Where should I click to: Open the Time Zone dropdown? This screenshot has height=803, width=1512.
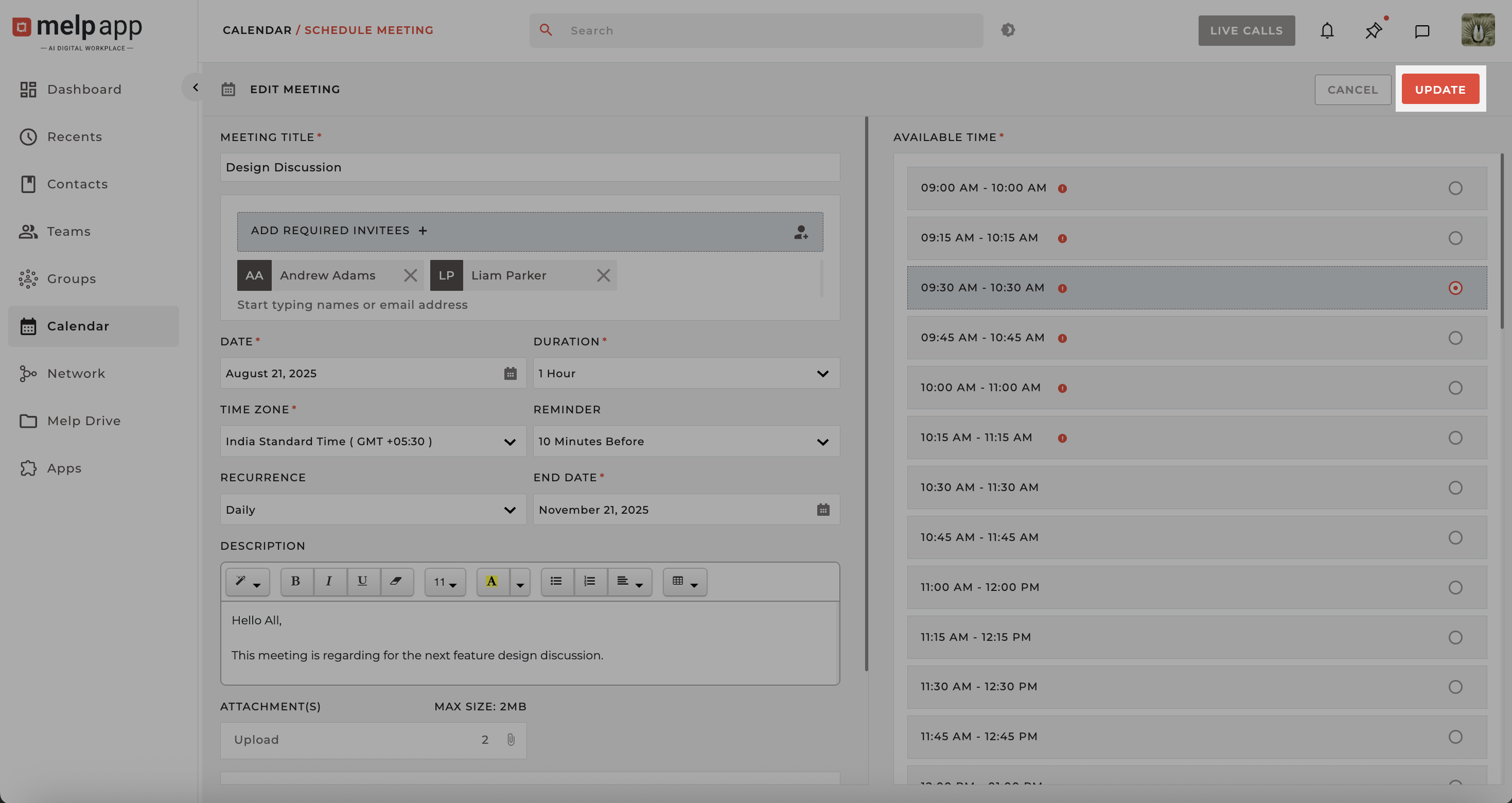(509, 442)
